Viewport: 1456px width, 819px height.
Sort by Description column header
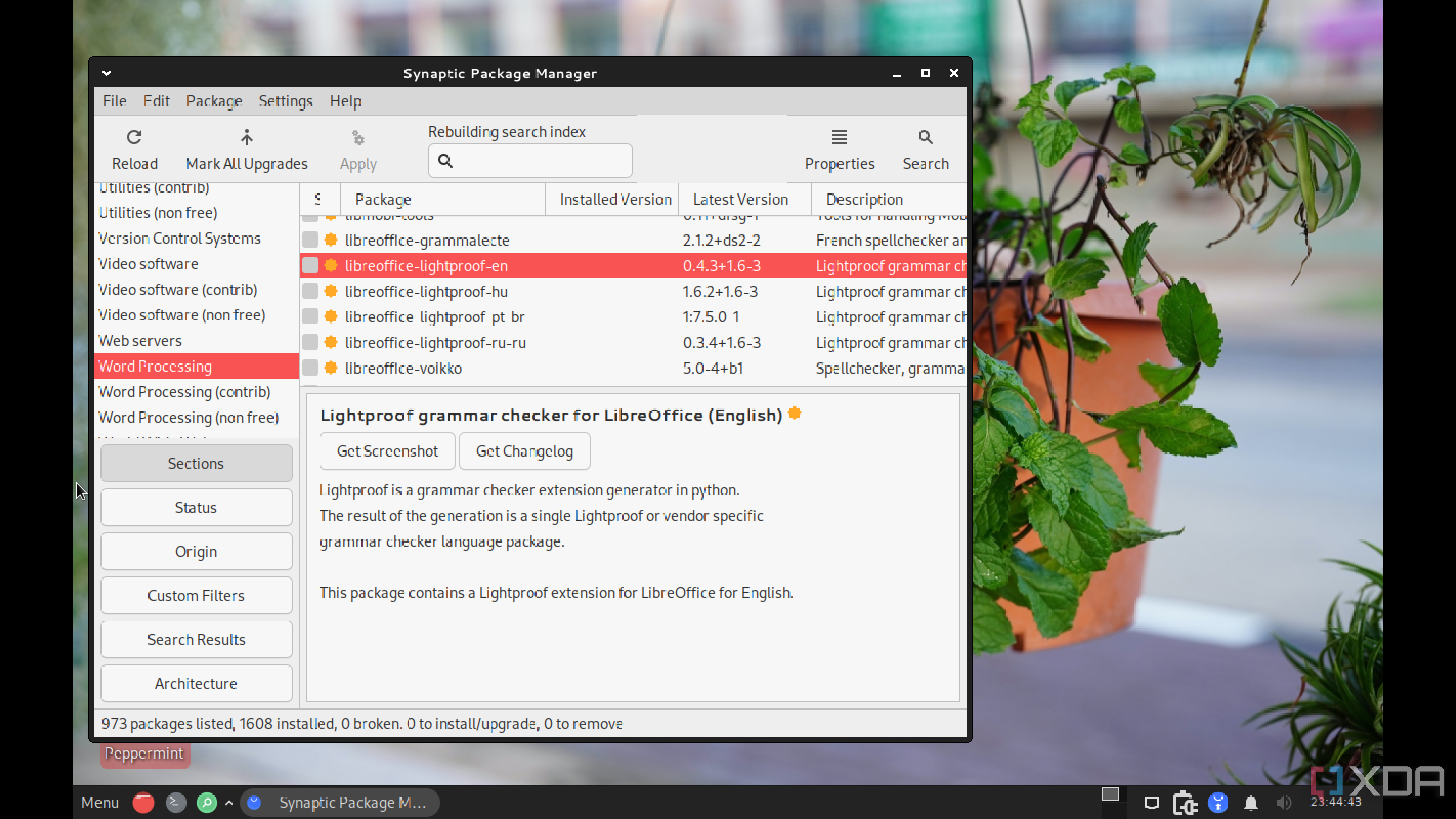pos(889,200)
